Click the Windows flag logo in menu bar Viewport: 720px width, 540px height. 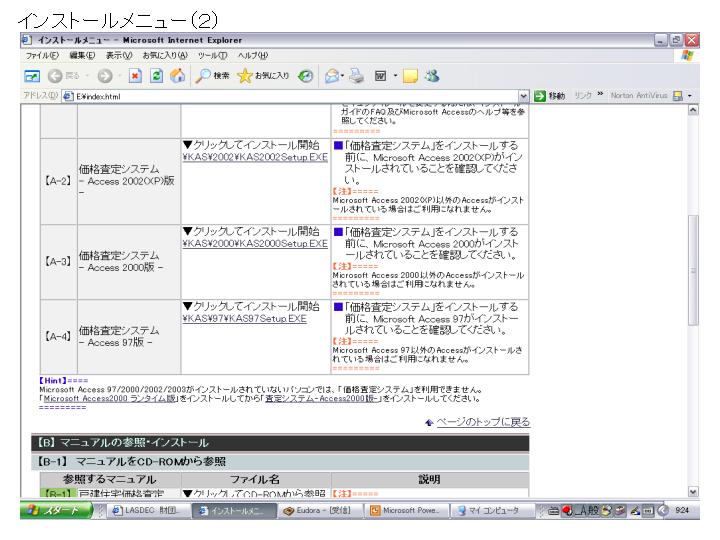coord(687,56)
